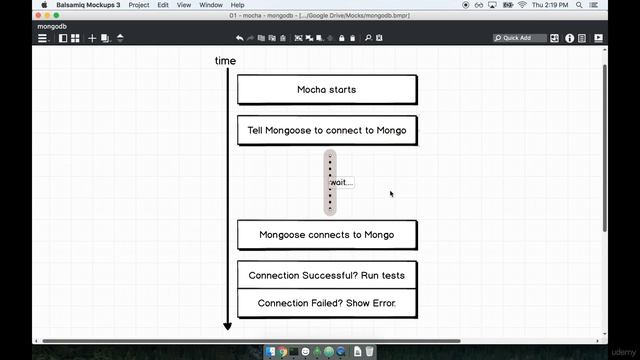Toggle the left navigator panel icon

coord(63,38)
